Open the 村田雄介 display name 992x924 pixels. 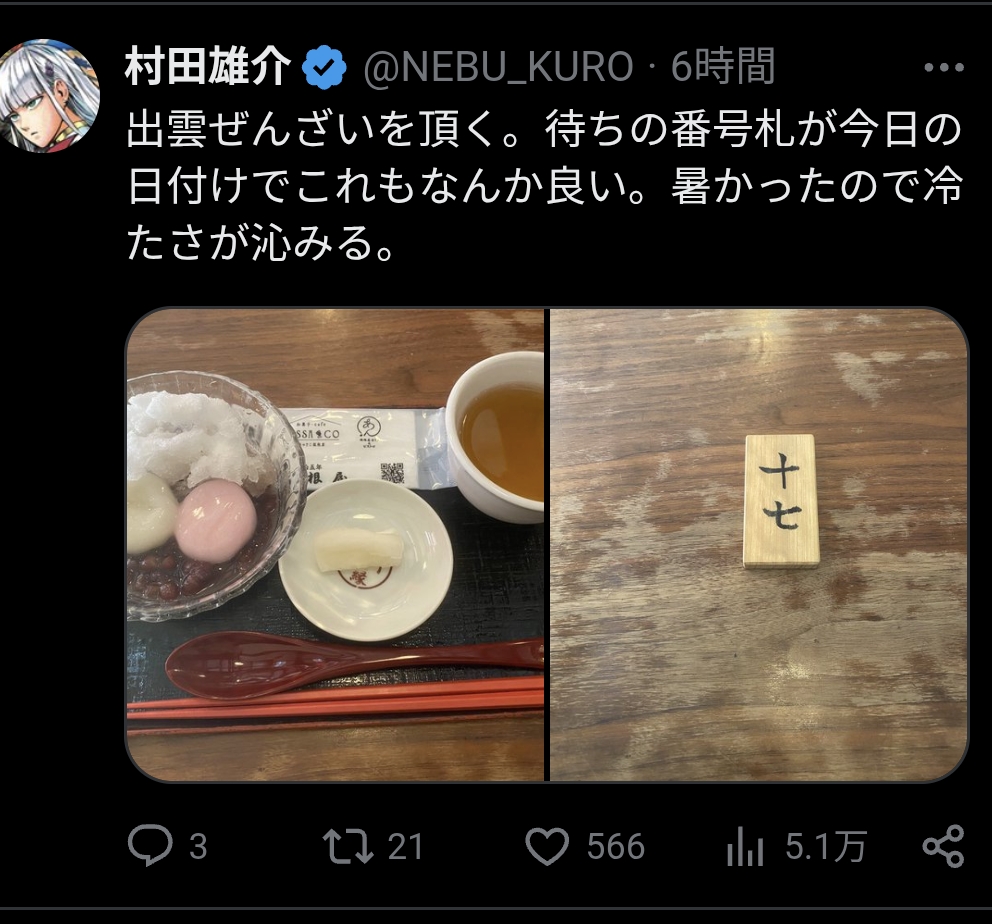(208, 66)
